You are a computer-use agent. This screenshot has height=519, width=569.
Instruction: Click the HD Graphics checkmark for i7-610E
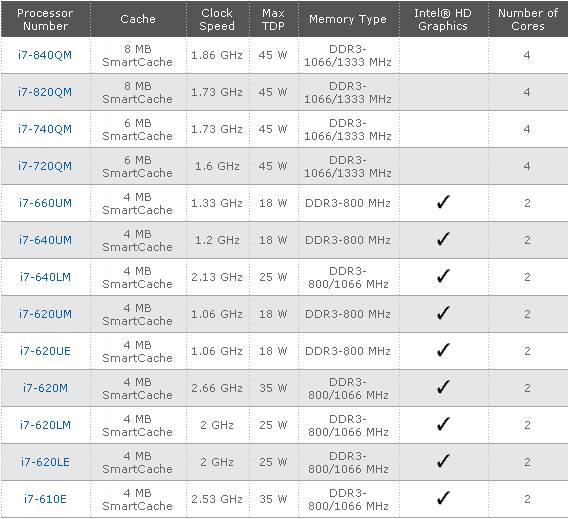point(443,498)
